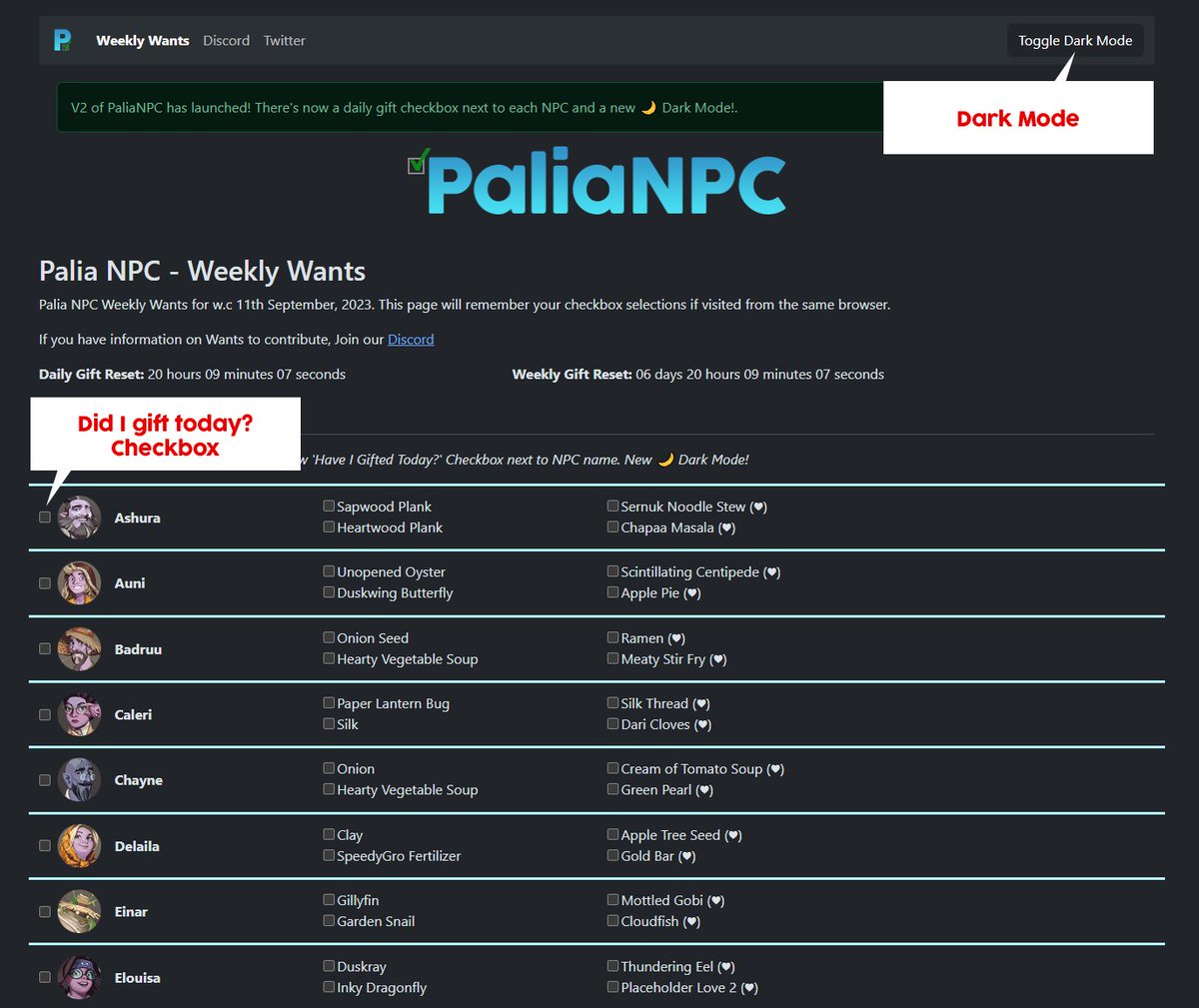Tick the daily gift checkbox for Einar

click(45, 912)
